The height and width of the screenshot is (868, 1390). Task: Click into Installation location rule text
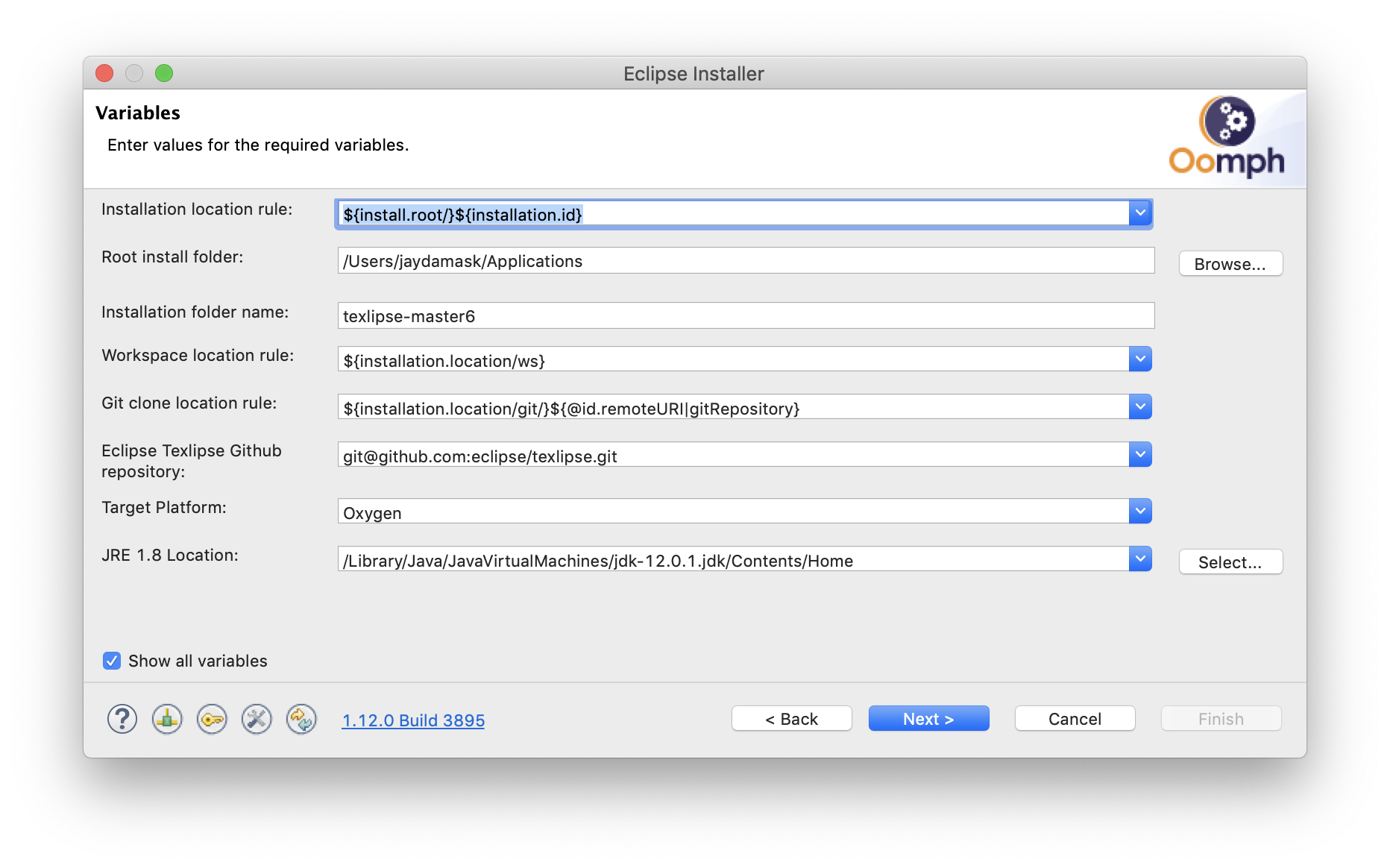point(734,214)
